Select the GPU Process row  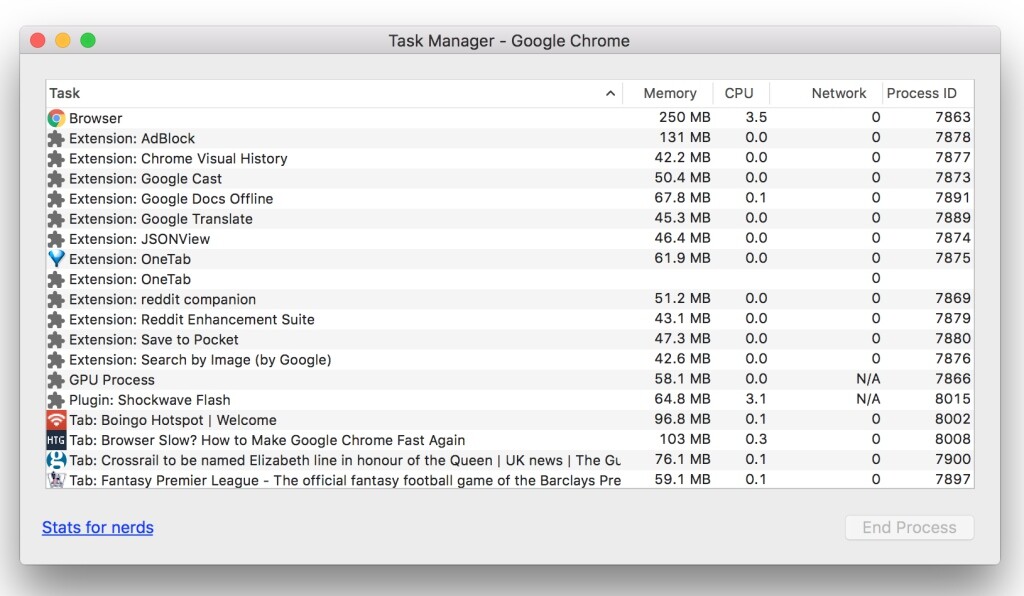pyautogui.click(x=509, y=380)
